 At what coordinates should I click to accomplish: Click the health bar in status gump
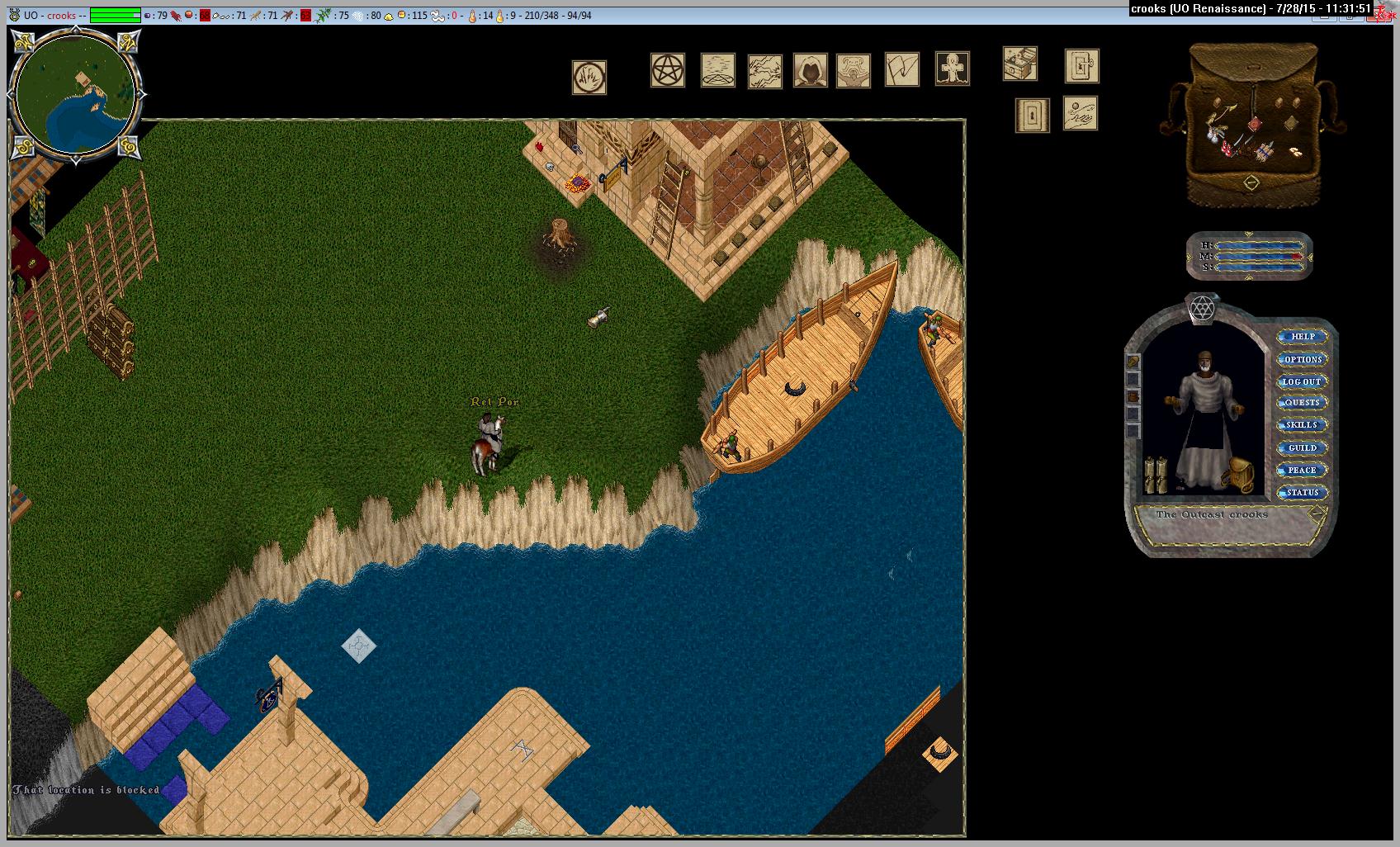click(x=1260, y=246)
